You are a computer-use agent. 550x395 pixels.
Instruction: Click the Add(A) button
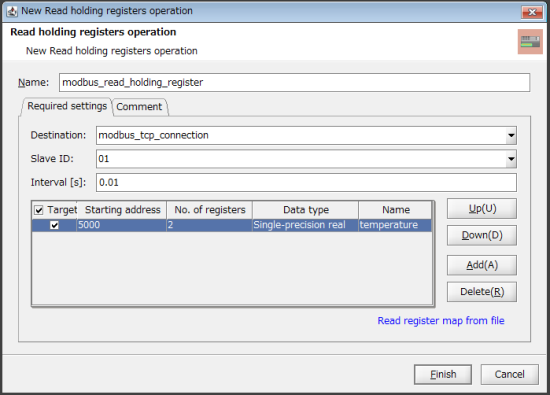click(x=482, y=265)
